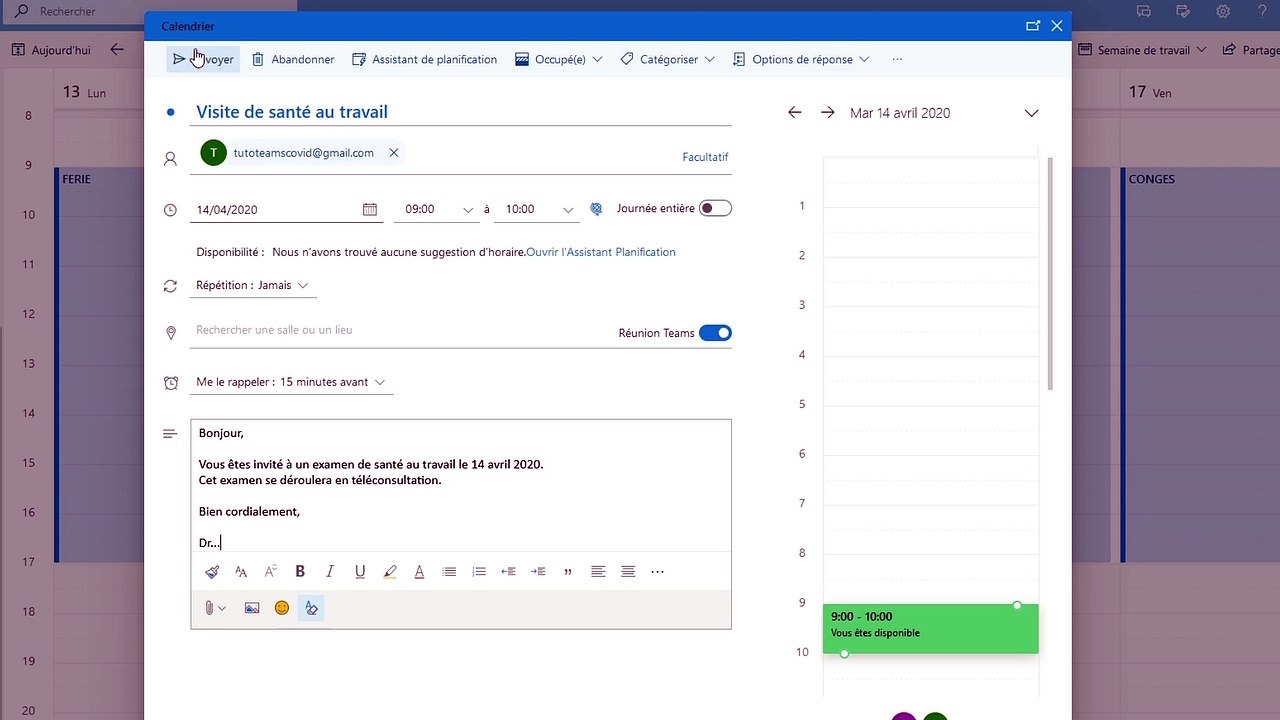Toggle the Réunion Teams switch
1280x720 pixels.
[x=715, y=333]
